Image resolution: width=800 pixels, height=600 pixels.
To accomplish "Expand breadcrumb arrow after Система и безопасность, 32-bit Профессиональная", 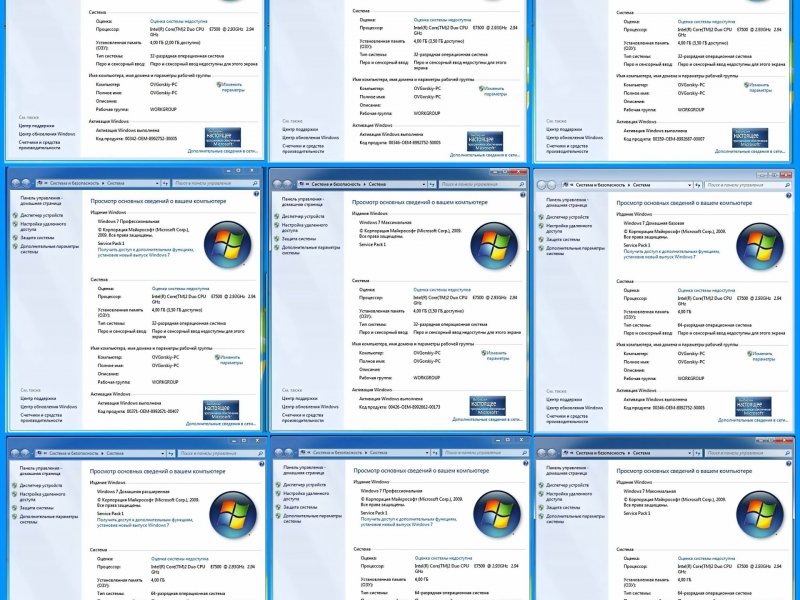I will click(103, 183).
